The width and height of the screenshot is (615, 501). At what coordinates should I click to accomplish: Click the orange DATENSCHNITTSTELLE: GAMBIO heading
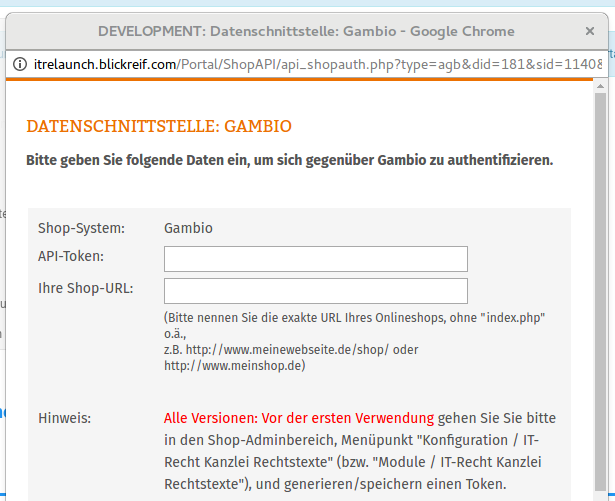point(159,127)
